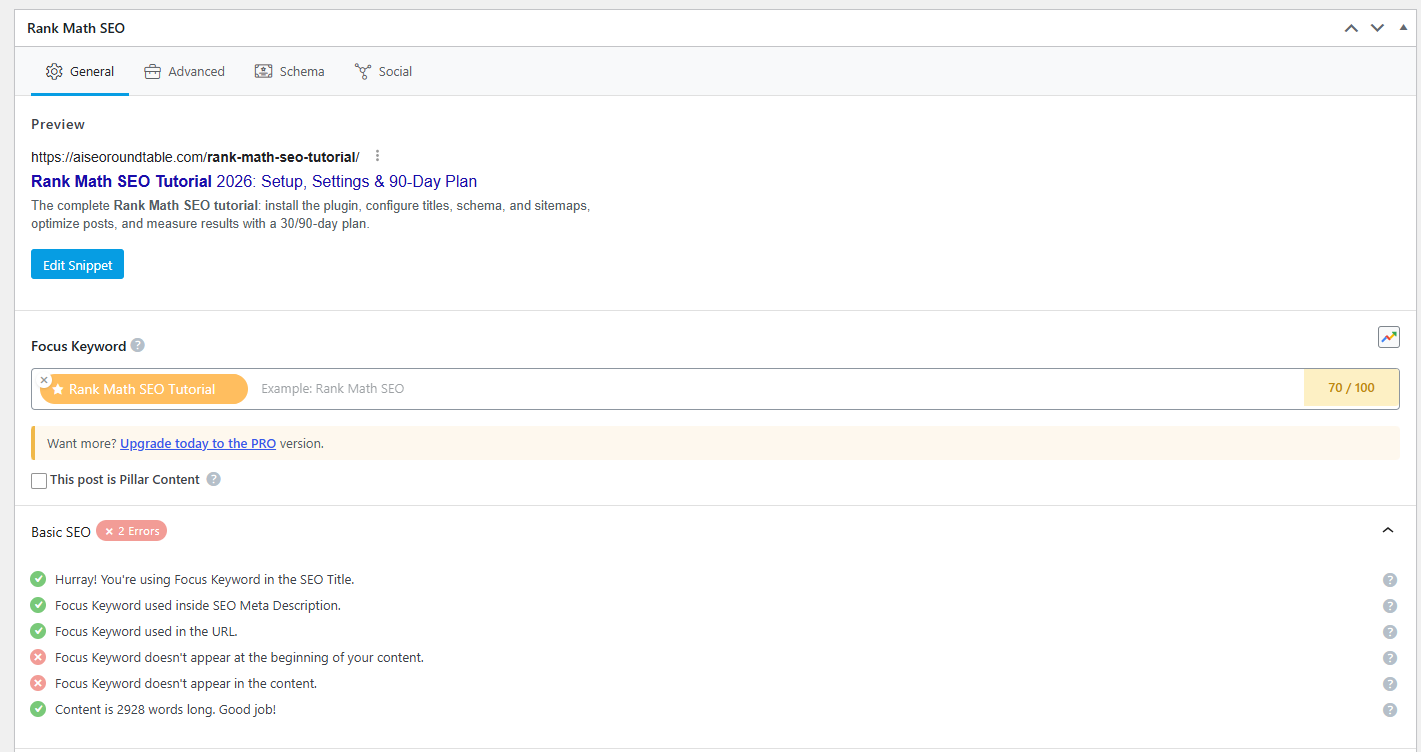Click help icon for keyword in URL check

pos(1389,632)
